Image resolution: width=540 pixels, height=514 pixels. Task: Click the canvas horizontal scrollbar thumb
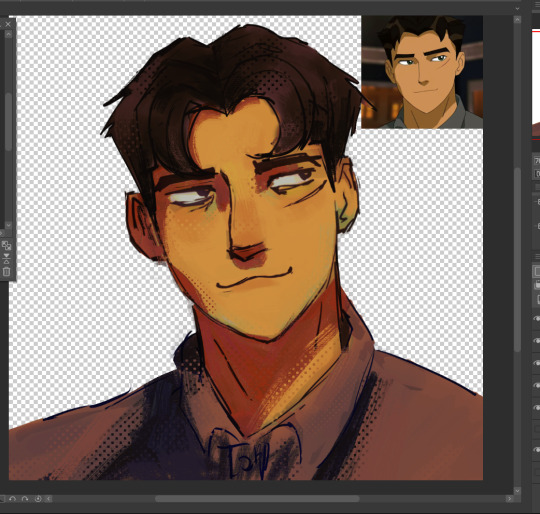[x=257, y=499]
